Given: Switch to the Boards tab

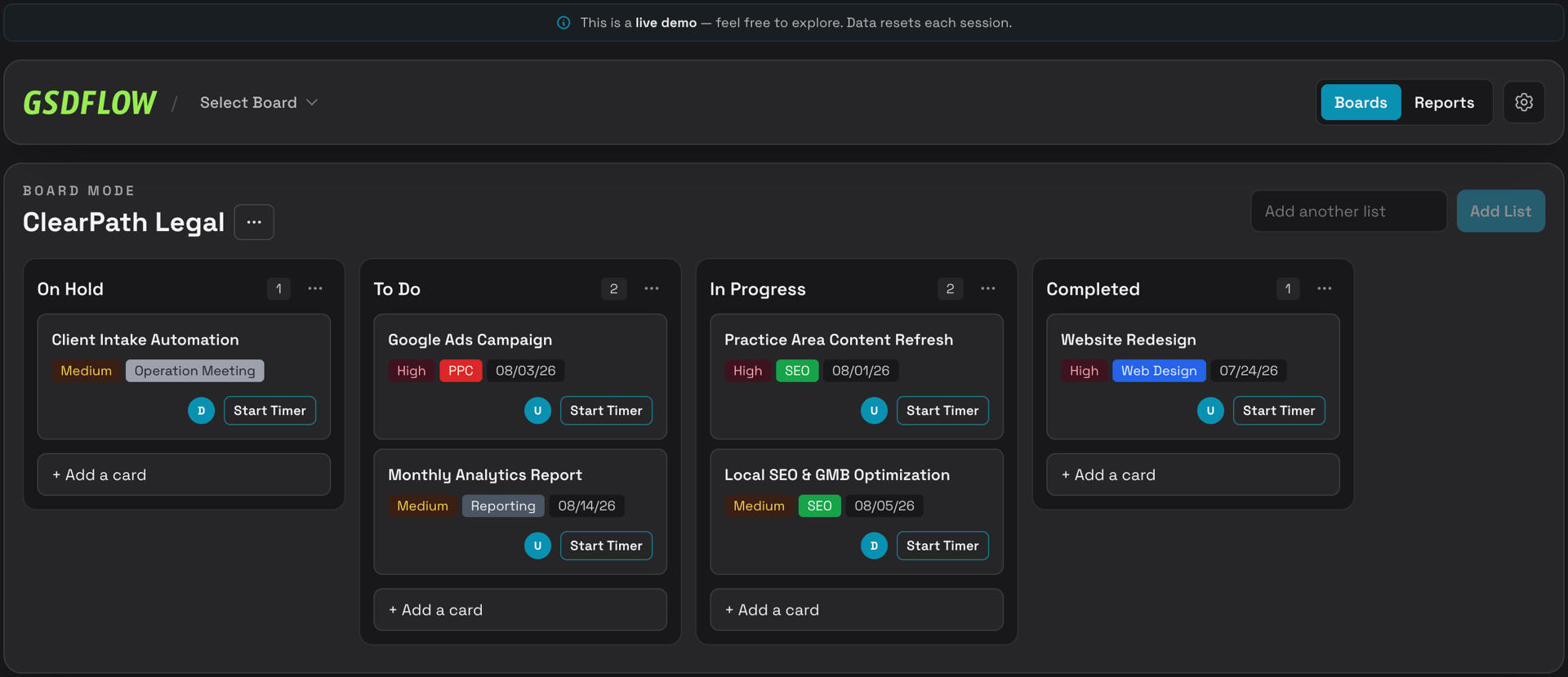Looking at the screenshot, I should [x=1361, y=102].
